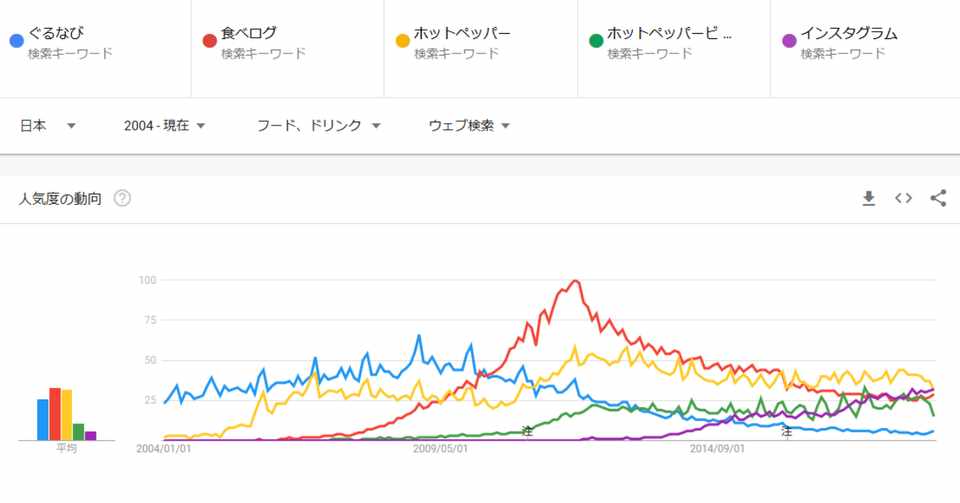Expand the ウェブ検索 search type dropdown

470,126
